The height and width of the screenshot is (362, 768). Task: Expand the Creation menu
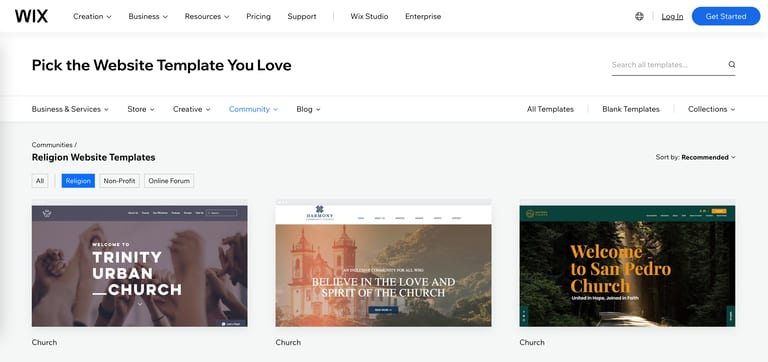[x=93, y=16]
